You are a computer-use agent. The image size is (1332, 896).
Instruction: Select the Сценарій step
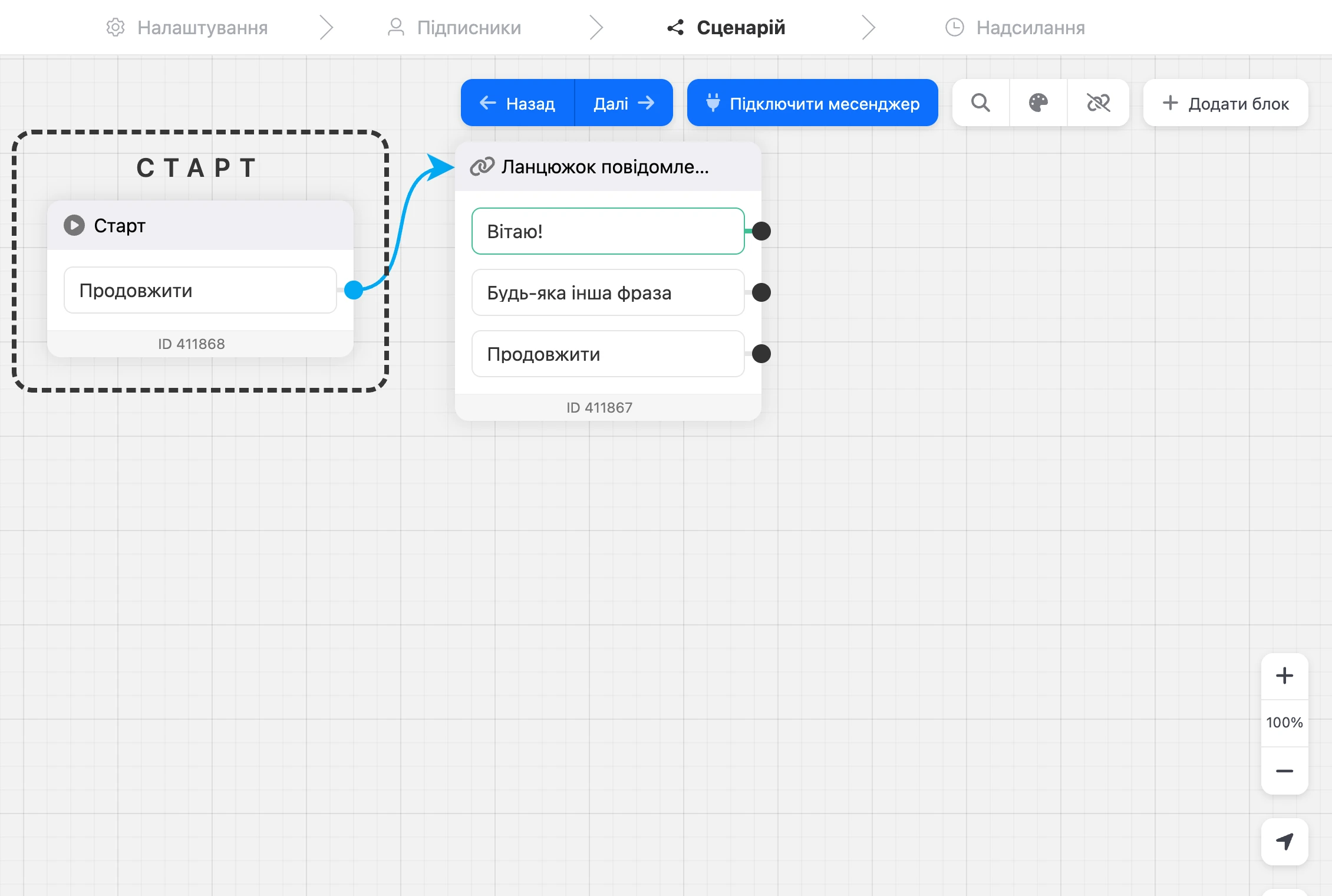(726, 27)
